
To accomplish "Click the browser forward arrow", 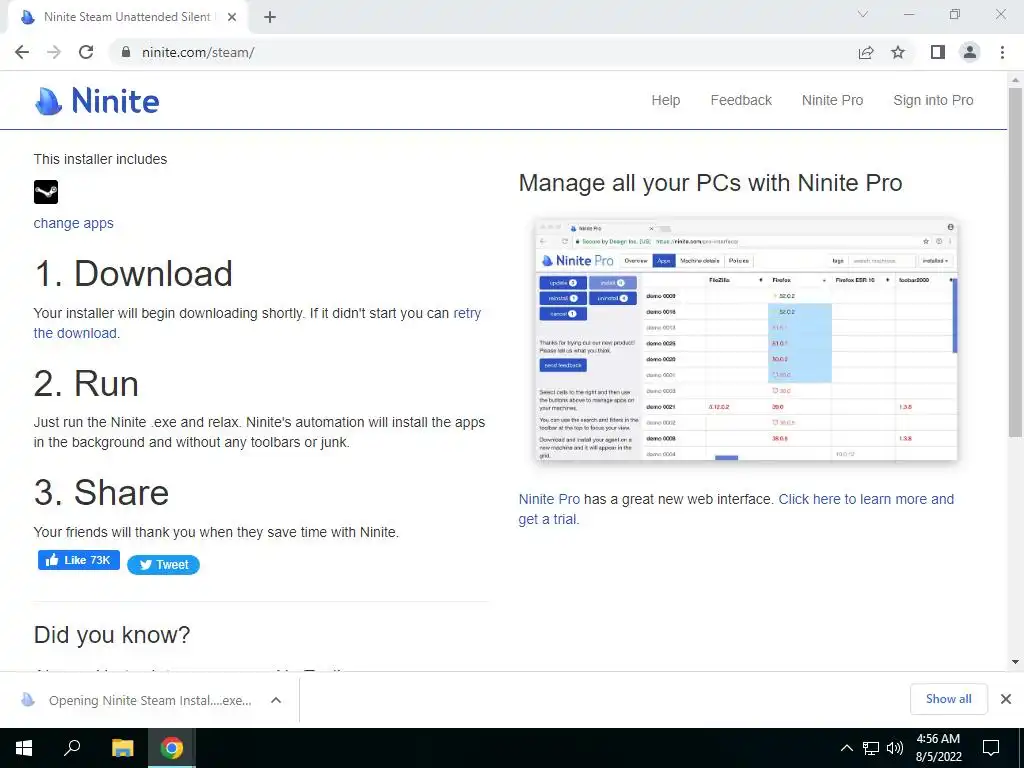I will pyautogui.click(x=54, y=52).
